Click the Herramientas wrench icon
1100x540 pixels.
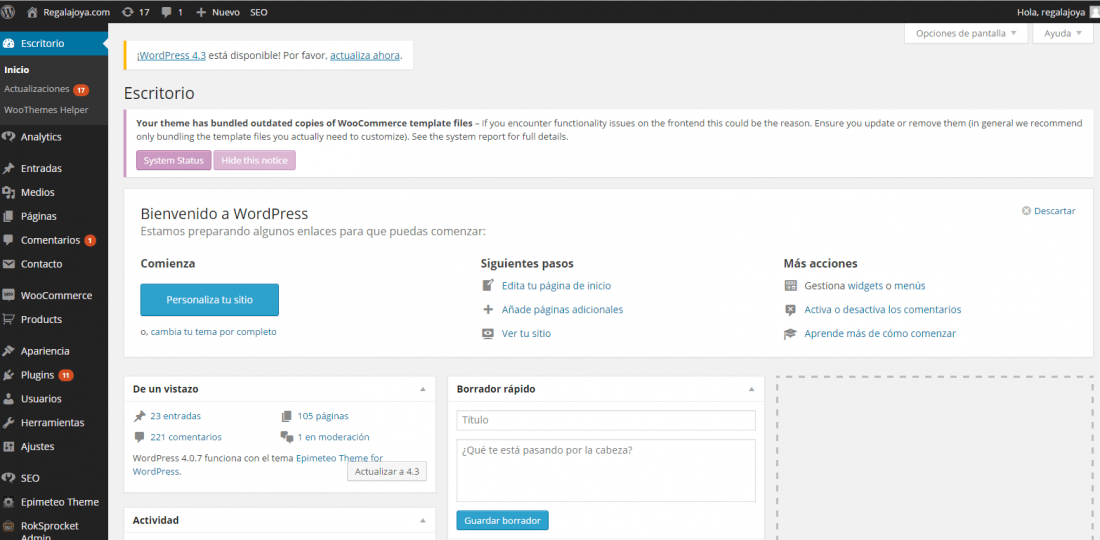[8, 422]
